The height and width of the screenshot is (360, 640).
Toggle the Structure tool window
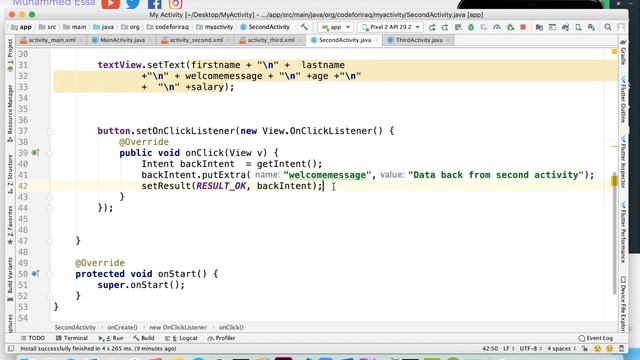(x=10, y=173)
